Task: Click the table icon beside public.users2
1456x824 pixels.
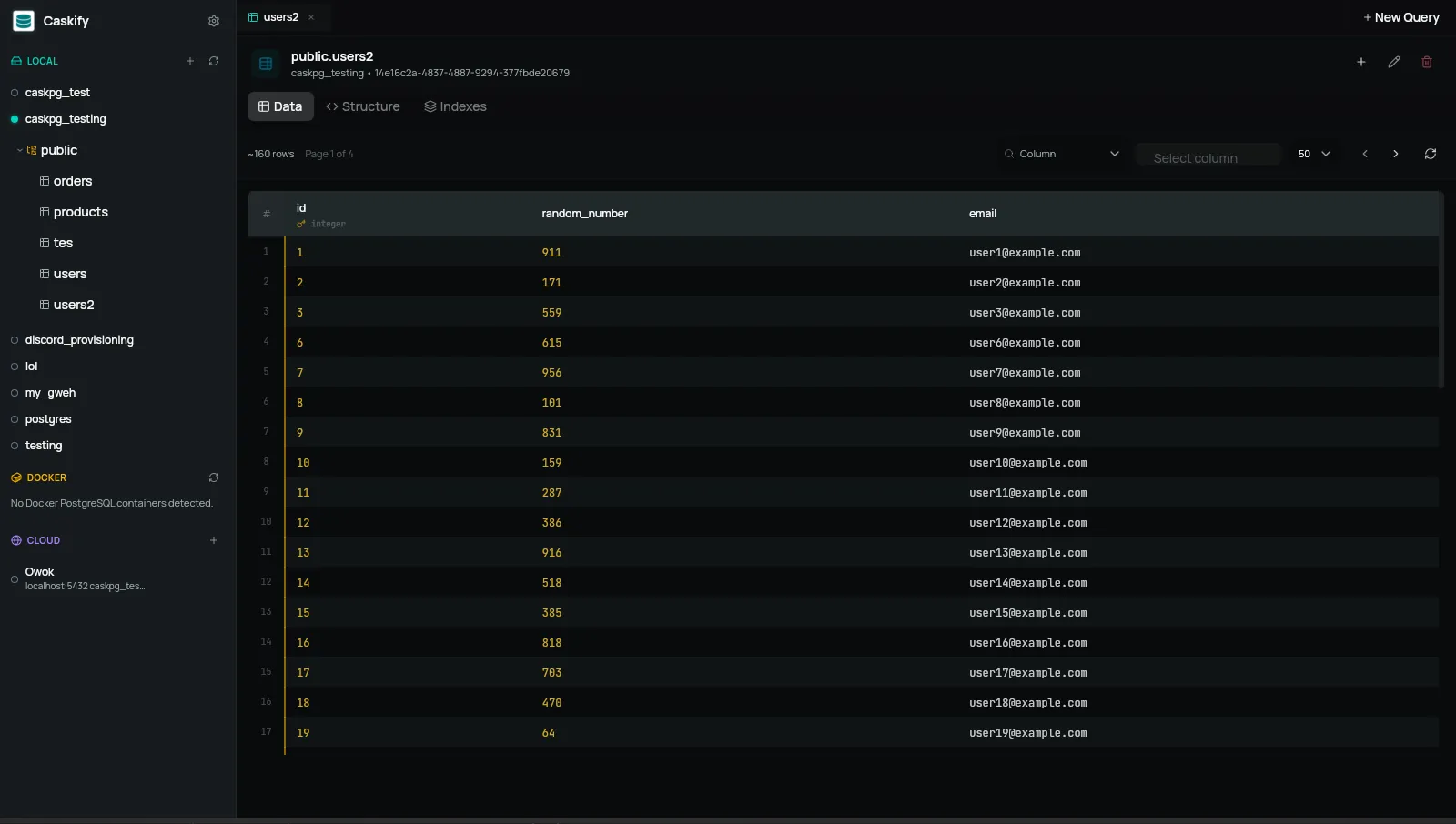Action: click(266, 64)
